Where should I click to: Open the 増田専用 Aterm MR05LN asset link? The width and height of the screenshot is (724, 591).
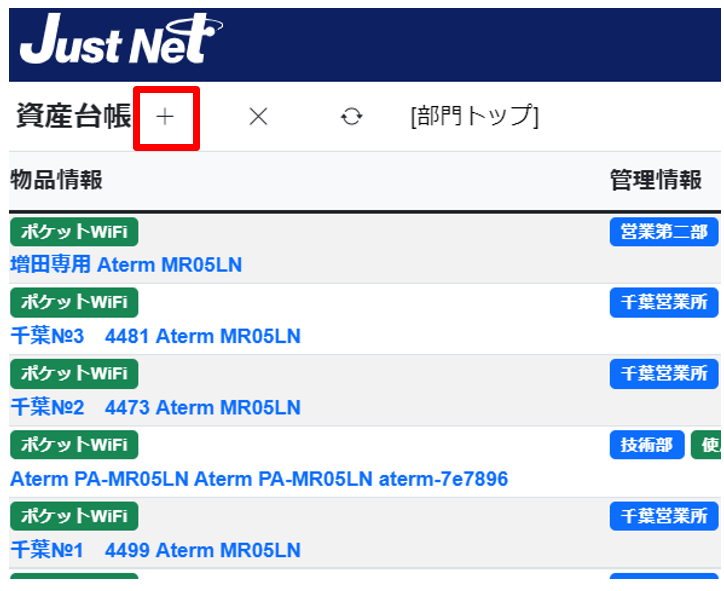point(126,265)
